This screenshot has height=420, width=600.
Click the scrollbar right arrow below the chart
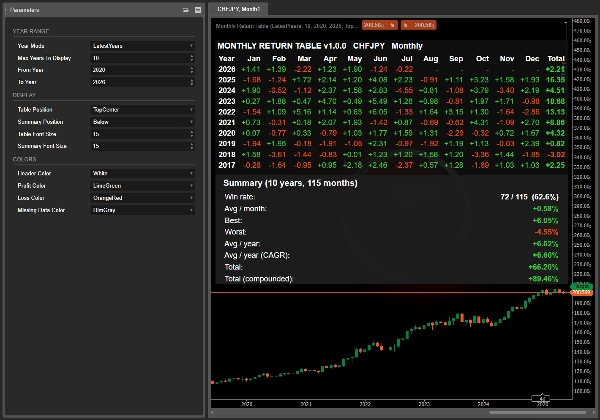[x=594, y=412]
